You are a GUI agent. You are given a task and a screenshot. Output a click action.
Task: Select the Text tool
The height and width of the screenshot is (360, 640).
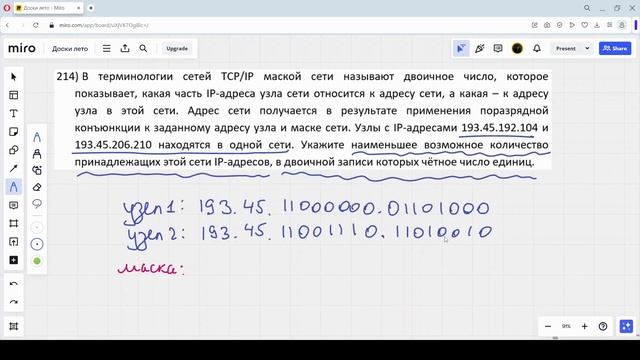tap(13, 113)
